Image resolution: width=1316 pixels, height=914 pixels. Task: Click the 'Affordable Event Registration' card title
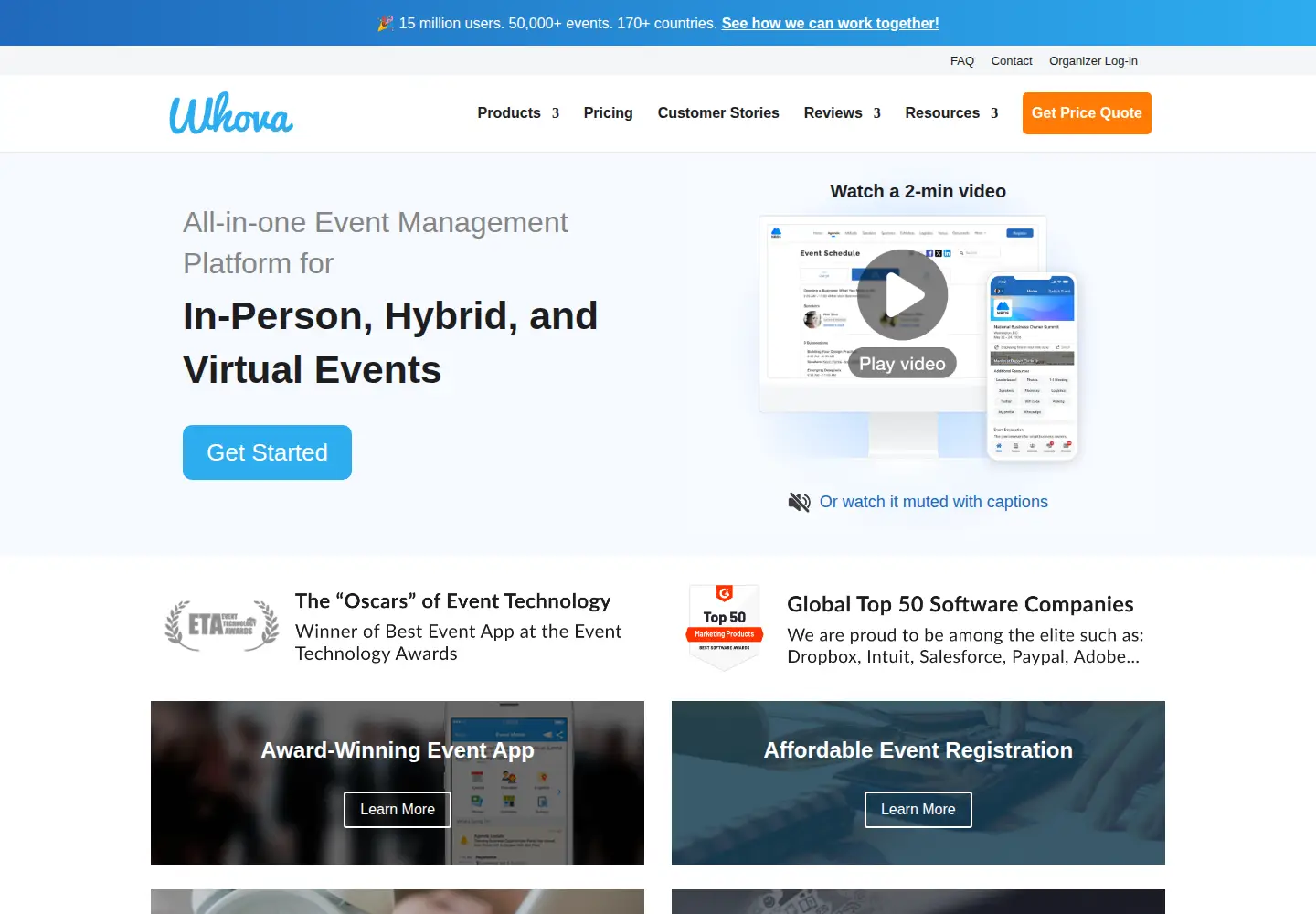pyautogui.click(x=918, y=750)
